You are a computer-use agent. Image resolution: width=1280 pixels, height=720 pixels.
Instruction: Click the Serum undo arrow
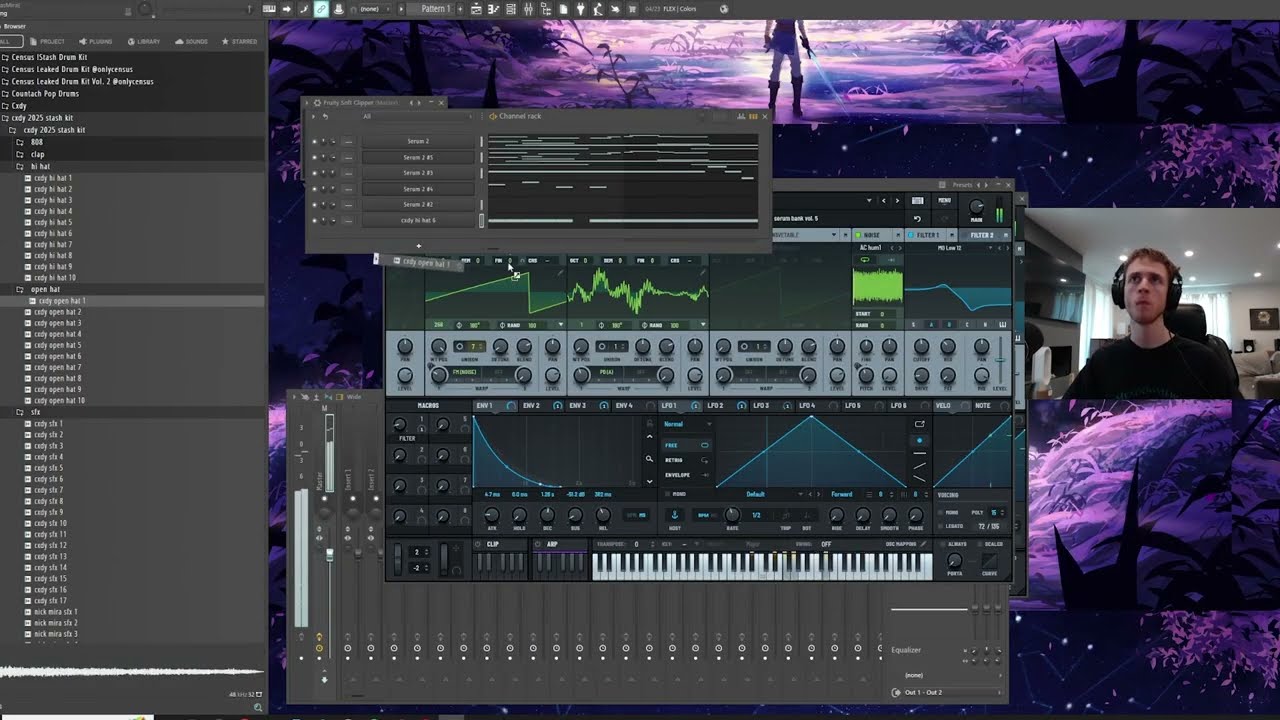point(917,219)
